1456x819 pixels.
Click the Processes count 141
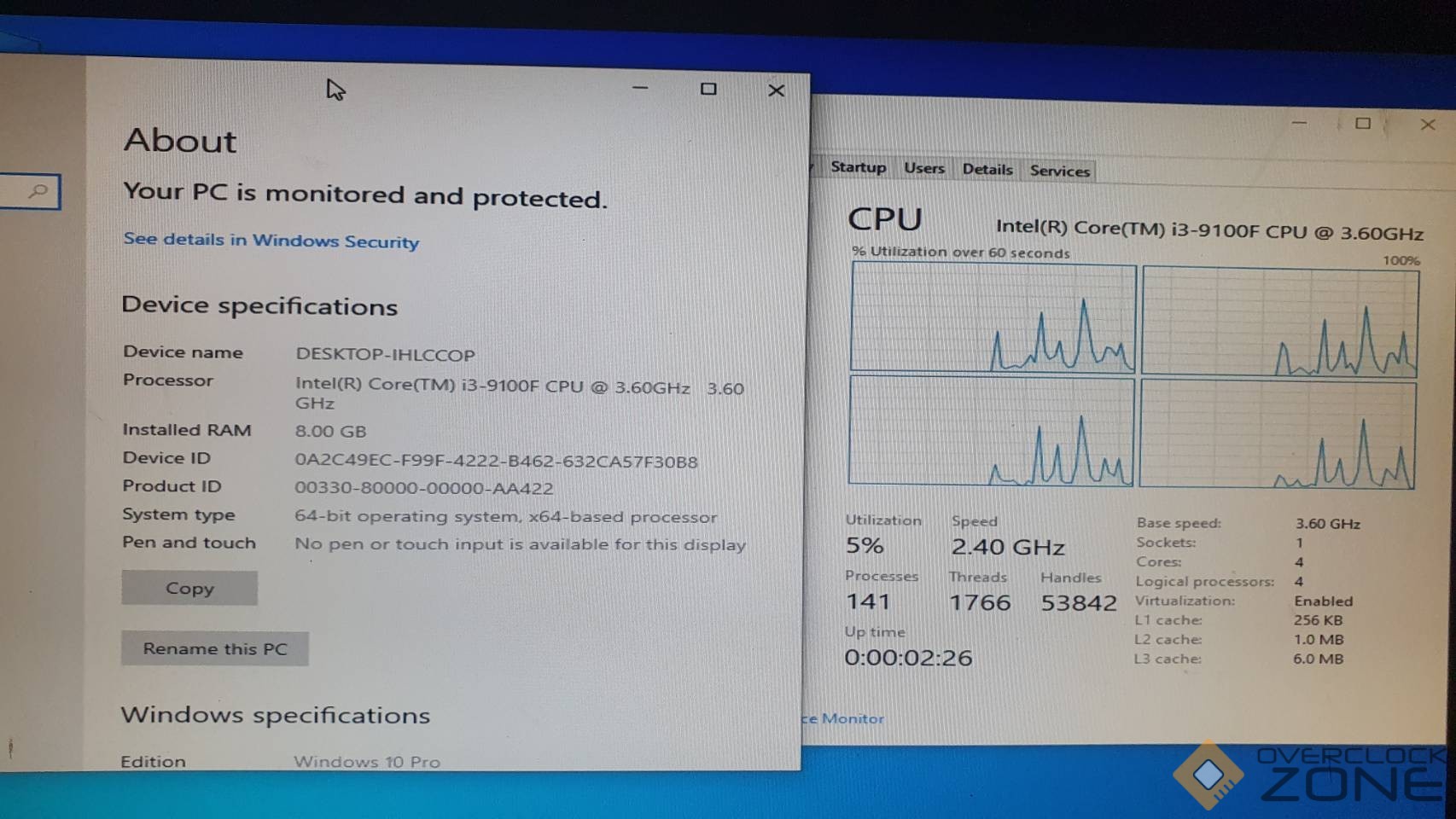(868, 601)
